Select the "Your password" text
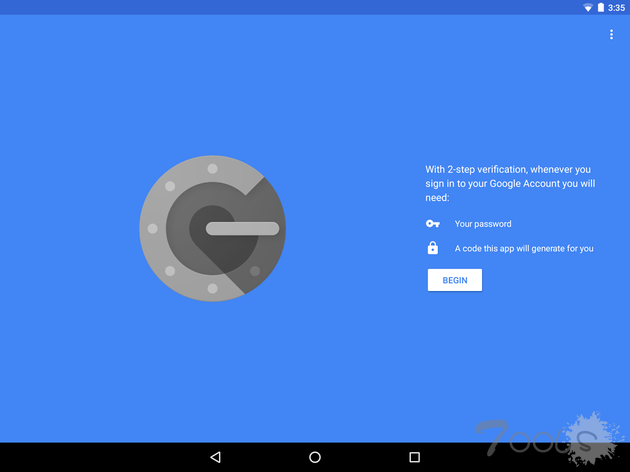 483,224
